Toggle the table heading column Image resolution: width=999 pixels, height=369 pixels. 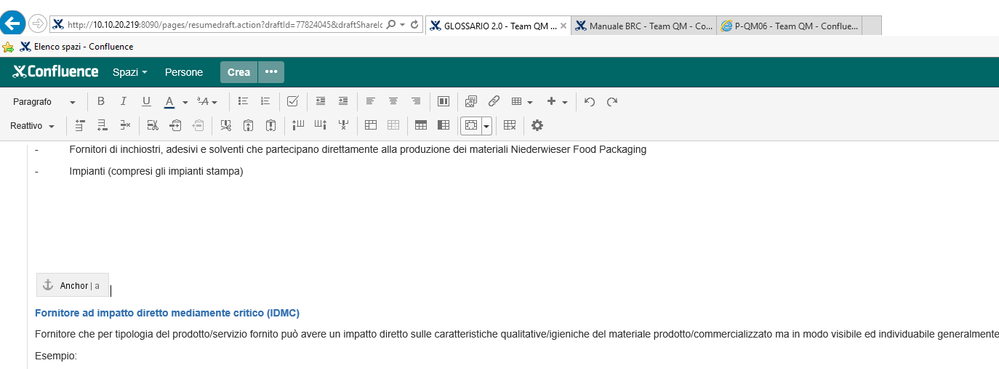(443, 126)
